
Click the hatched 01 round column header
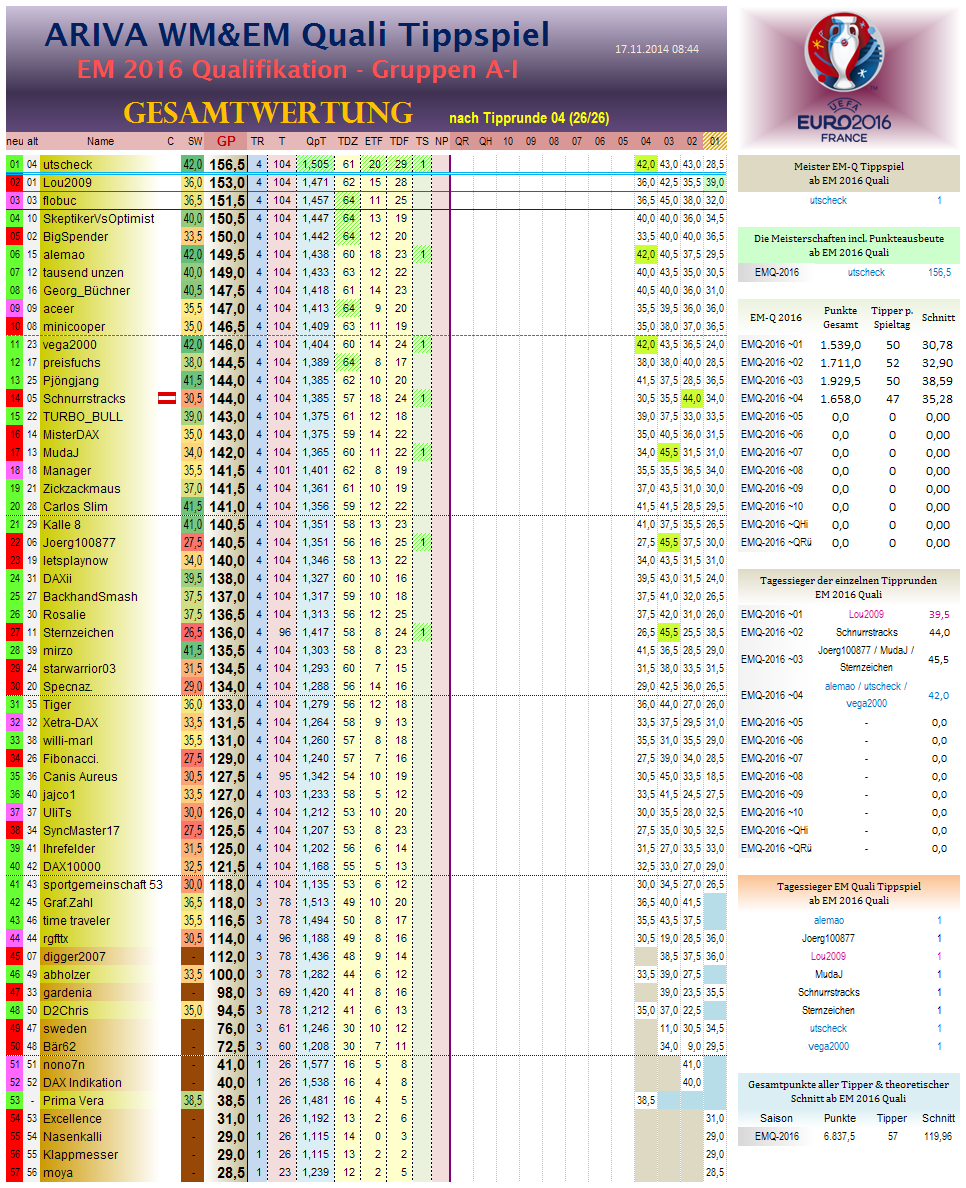click(715, 141)
